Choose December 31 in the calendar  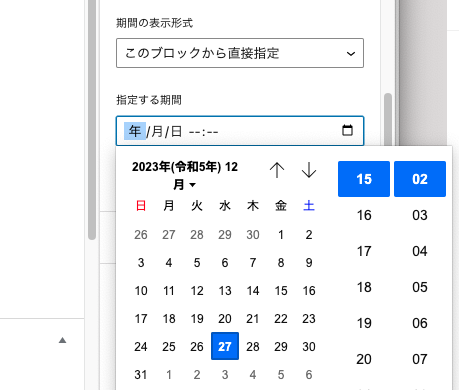coord(141,374)
